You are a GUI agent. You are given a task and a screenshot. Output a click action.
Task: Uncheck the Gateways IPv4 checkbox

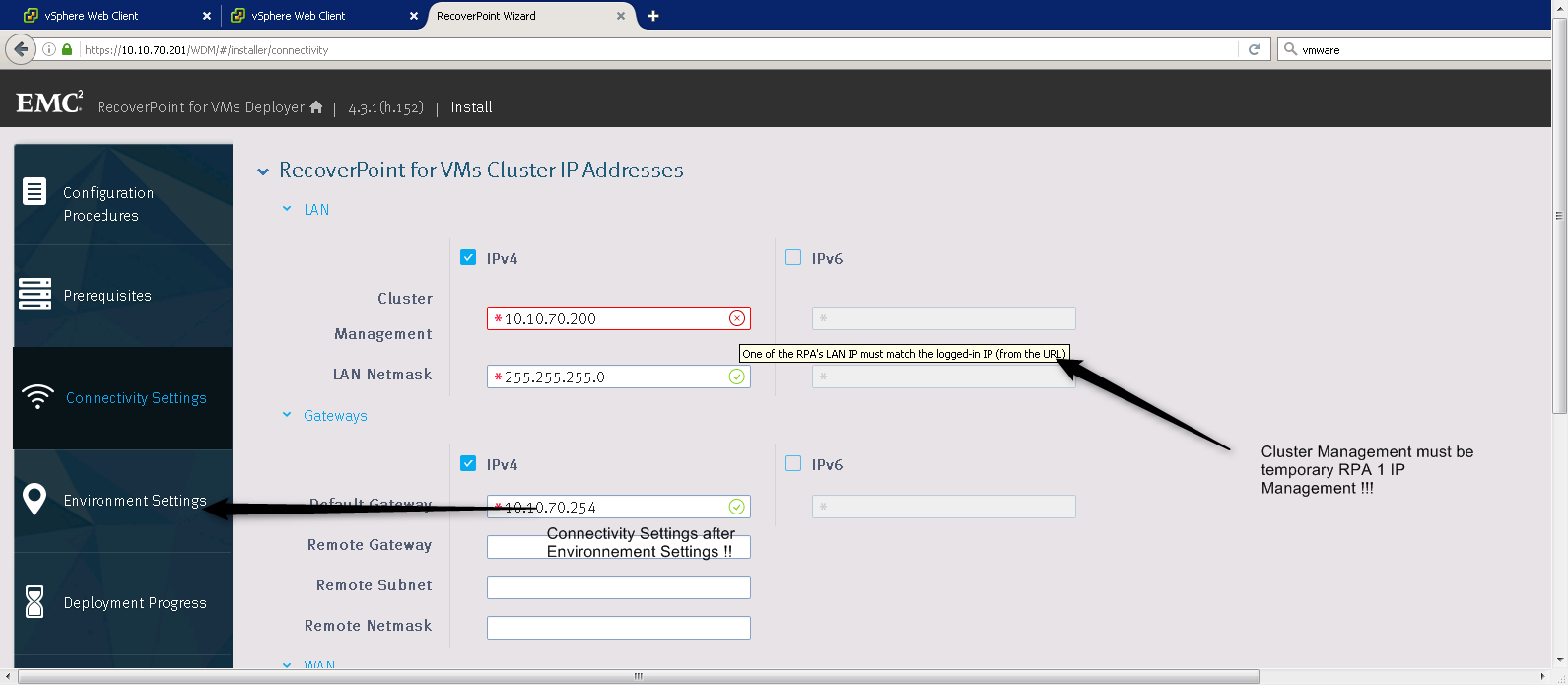tap(468, 463)
